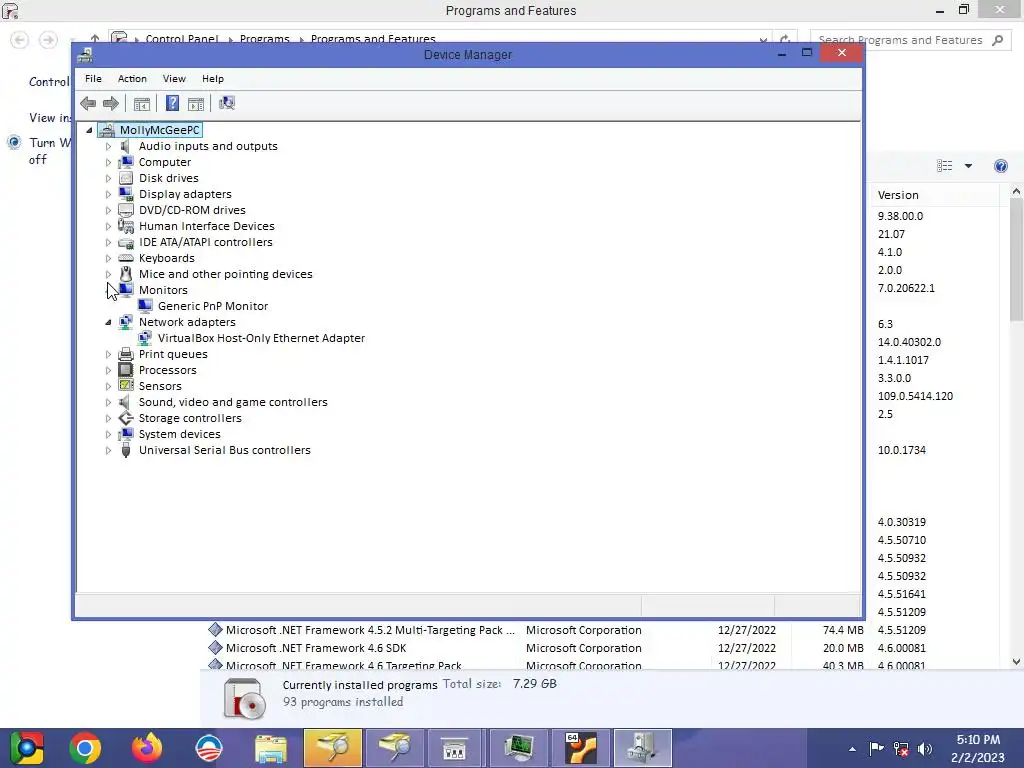Select the Universal Serial Bus controllers icon
Screen dimensions: 1024x768
(126, 450)
